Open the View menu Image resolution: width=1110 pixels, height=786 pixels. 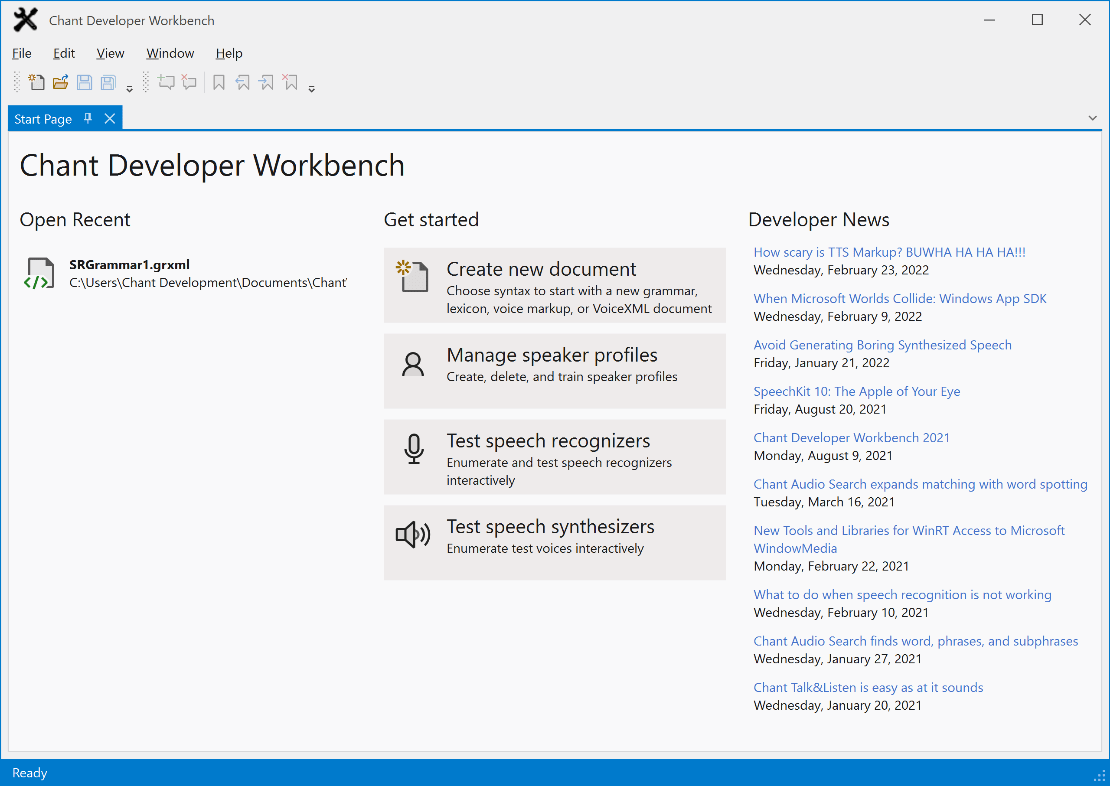pos(110,53)
